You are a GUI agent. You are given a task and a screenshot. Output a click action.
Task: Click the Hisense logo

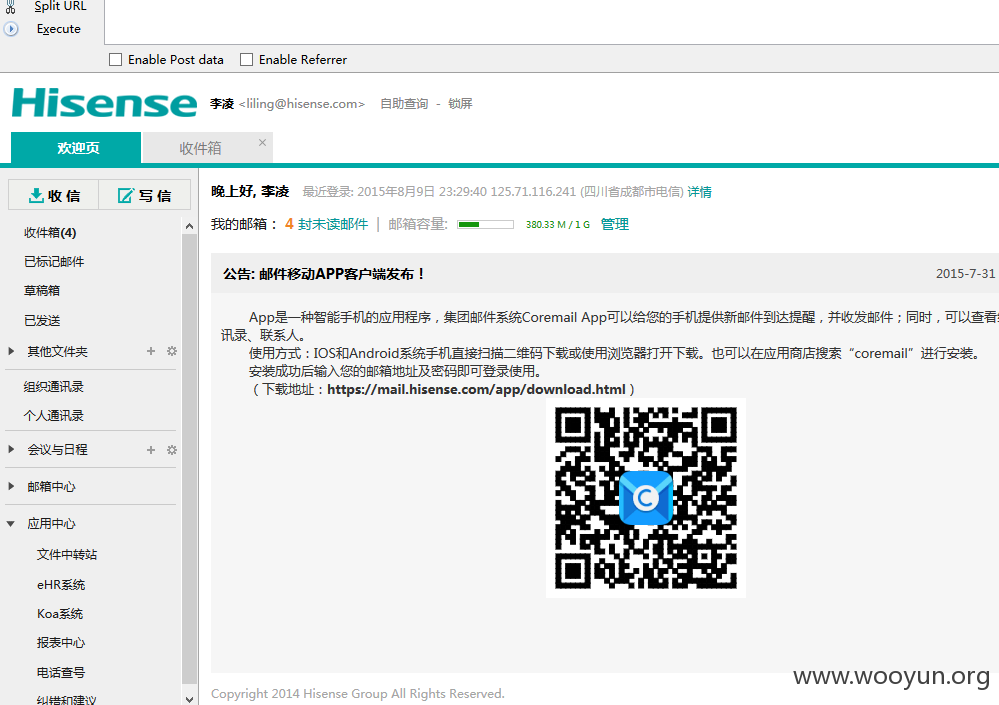[x=104, y=103]
